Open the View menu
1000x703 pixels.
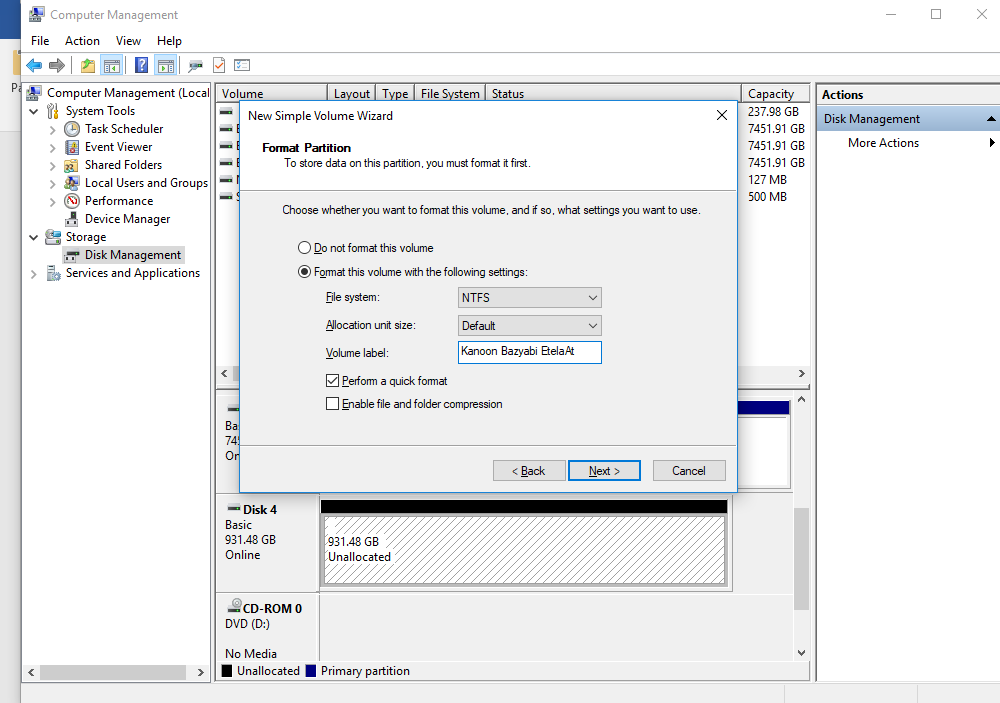point(128,41)
